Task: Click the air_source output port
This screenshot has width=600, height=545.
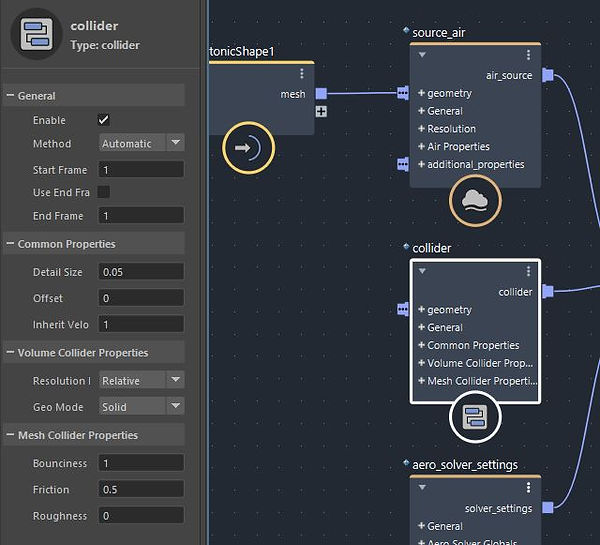Action: (548, 75)
